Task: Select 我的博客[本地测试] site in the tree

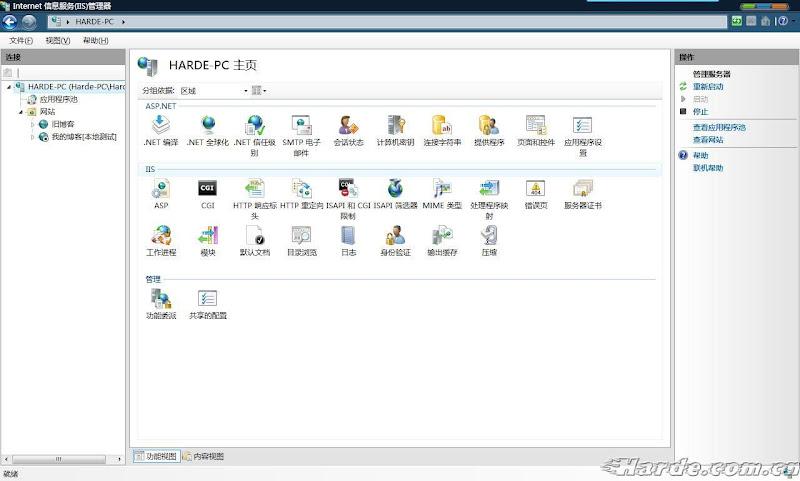Action: pyautogui.click(x=84, y=137)
